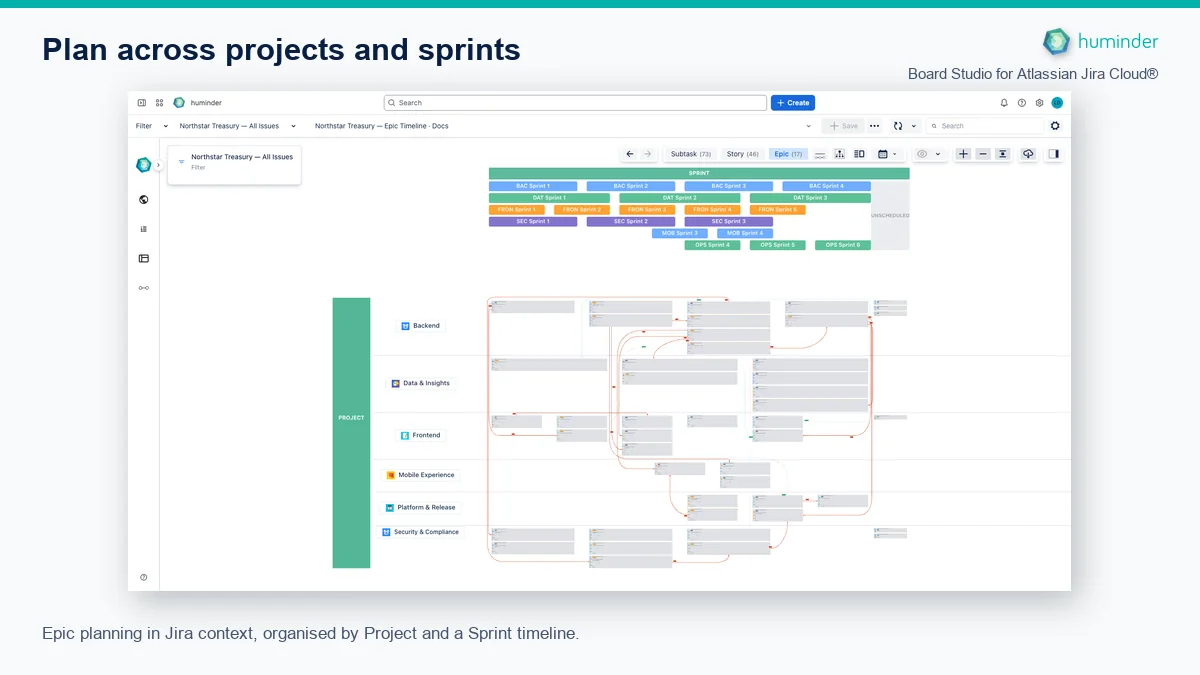Click the UNSCHEDULED column
The image size is (1200, 675).
point(890,215)
